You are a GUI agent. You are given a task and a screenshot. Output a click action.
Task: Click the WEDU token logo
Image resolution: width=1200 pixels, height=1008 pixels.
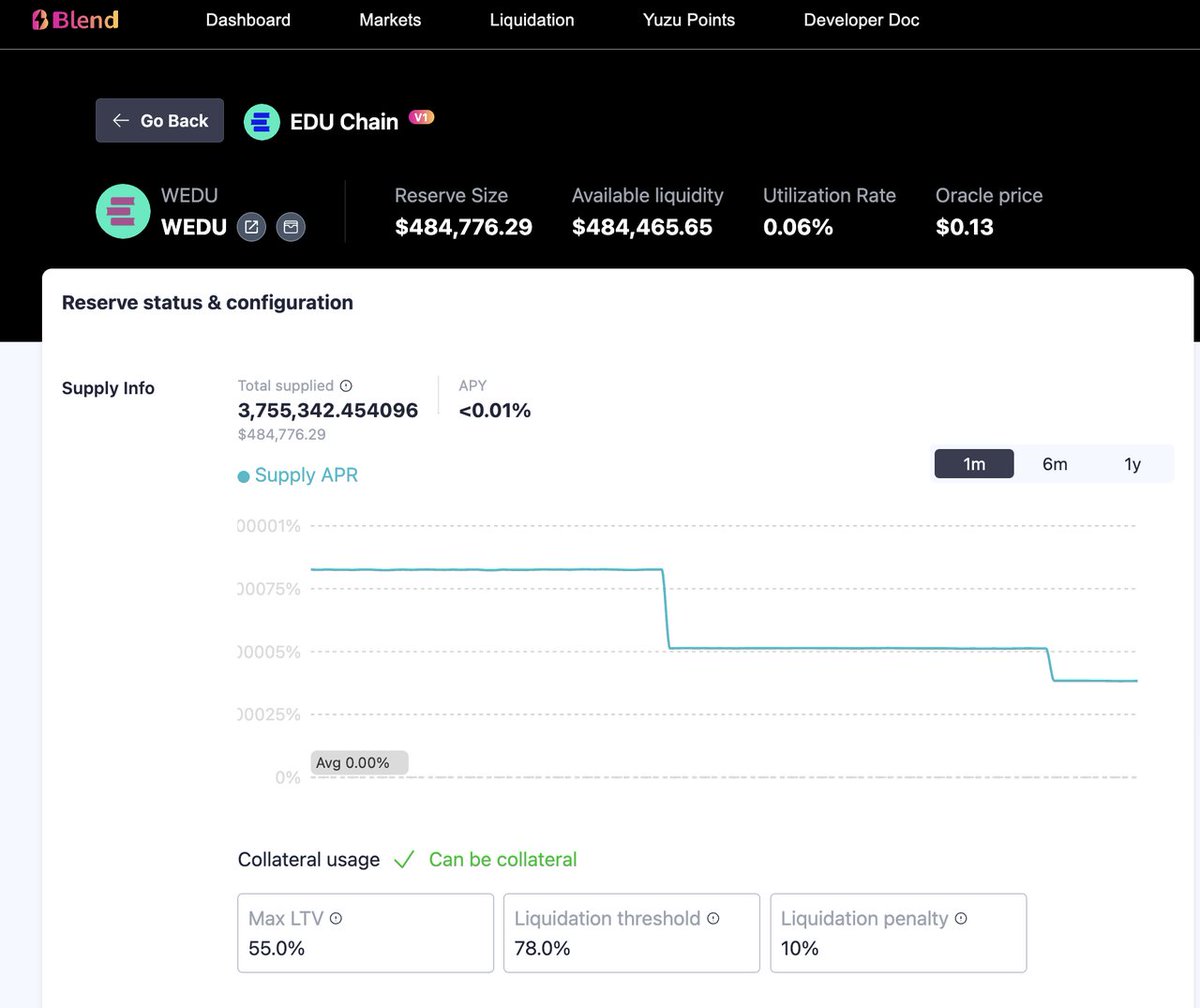(123, 211)
